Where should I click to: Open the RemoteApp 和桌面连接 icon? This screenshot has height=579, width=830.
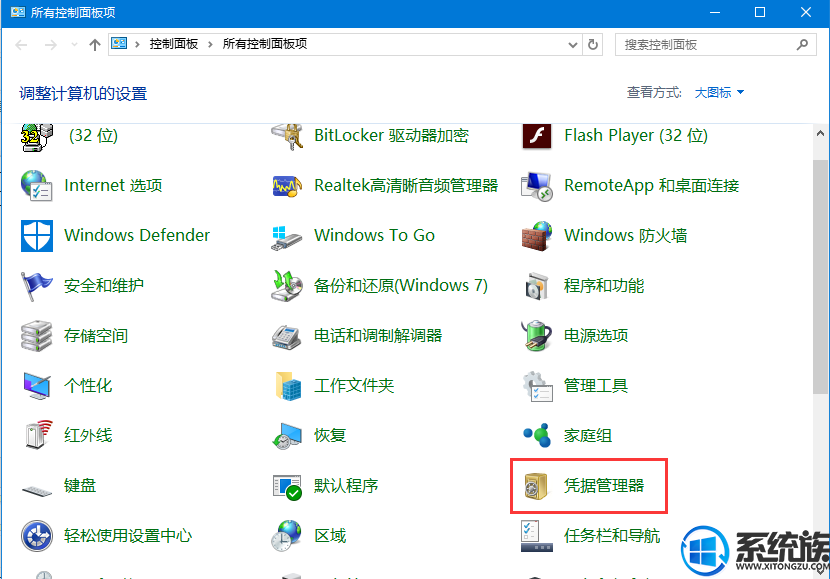[x=537, y=186]
